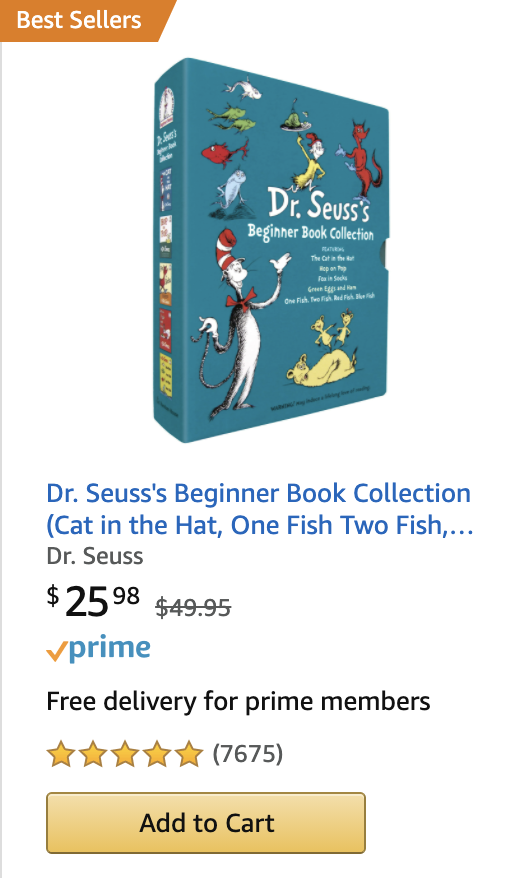Viewport: 532px width, 878px height.
Task: Click the fifth rating star
Action: 189,754
